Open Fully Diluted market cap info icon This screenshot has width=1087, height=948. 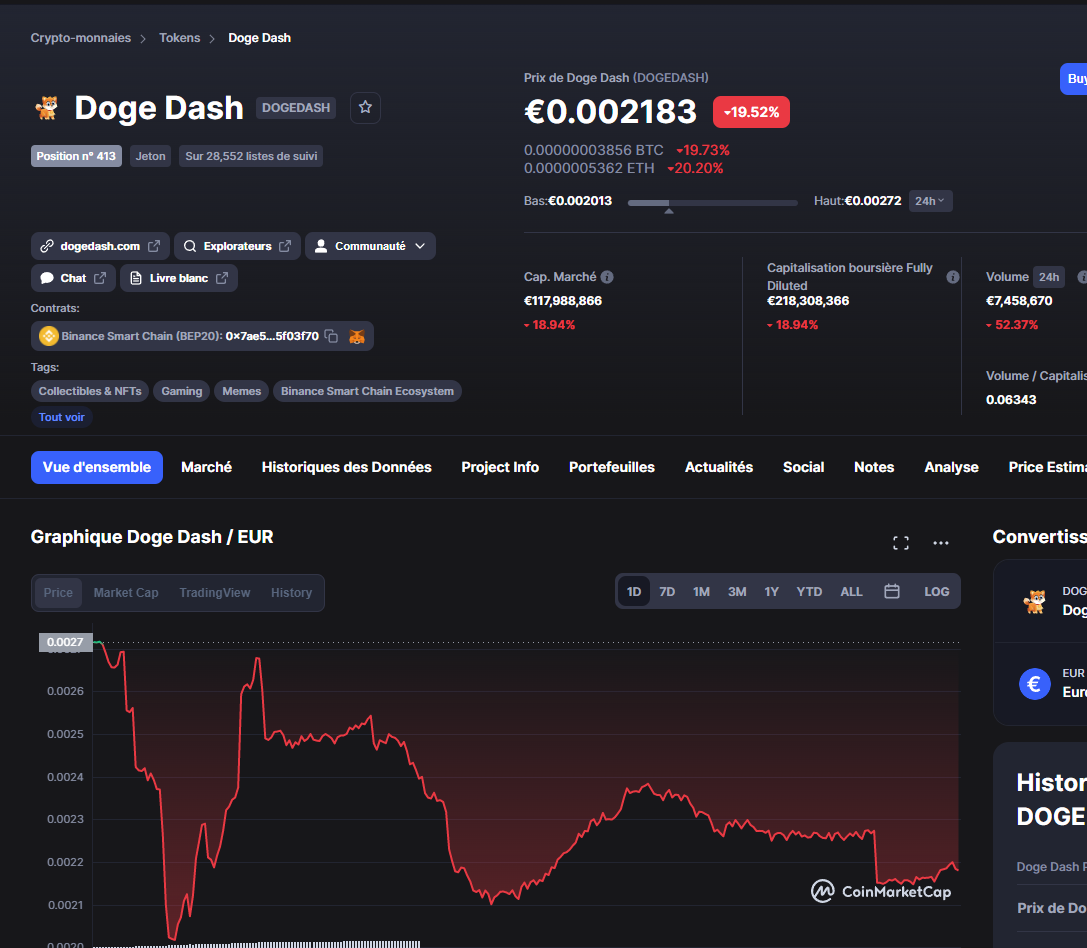pos(953,277)
